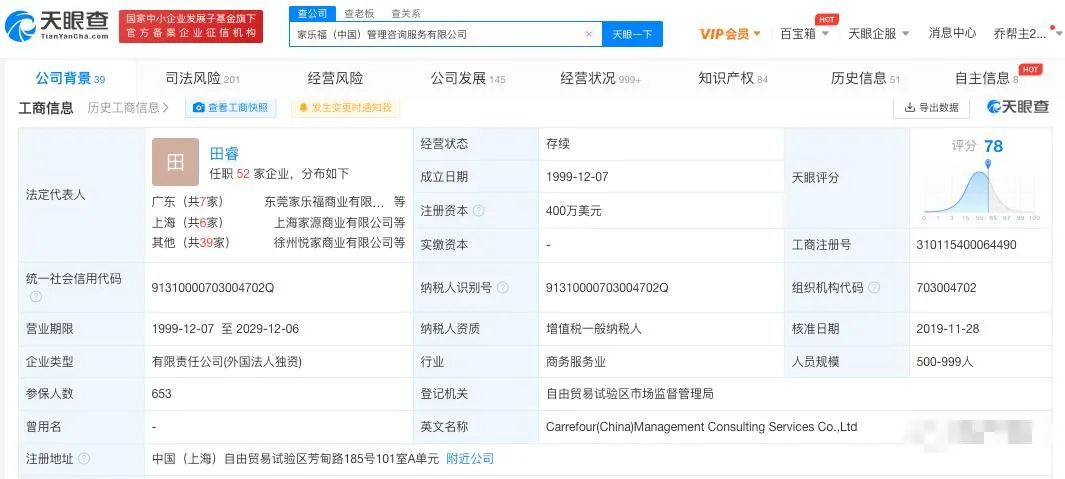The image size is (1065, 479).
Task: Open the 经营状况 tab
Action: pyautogui.click(x=600, y=78)
